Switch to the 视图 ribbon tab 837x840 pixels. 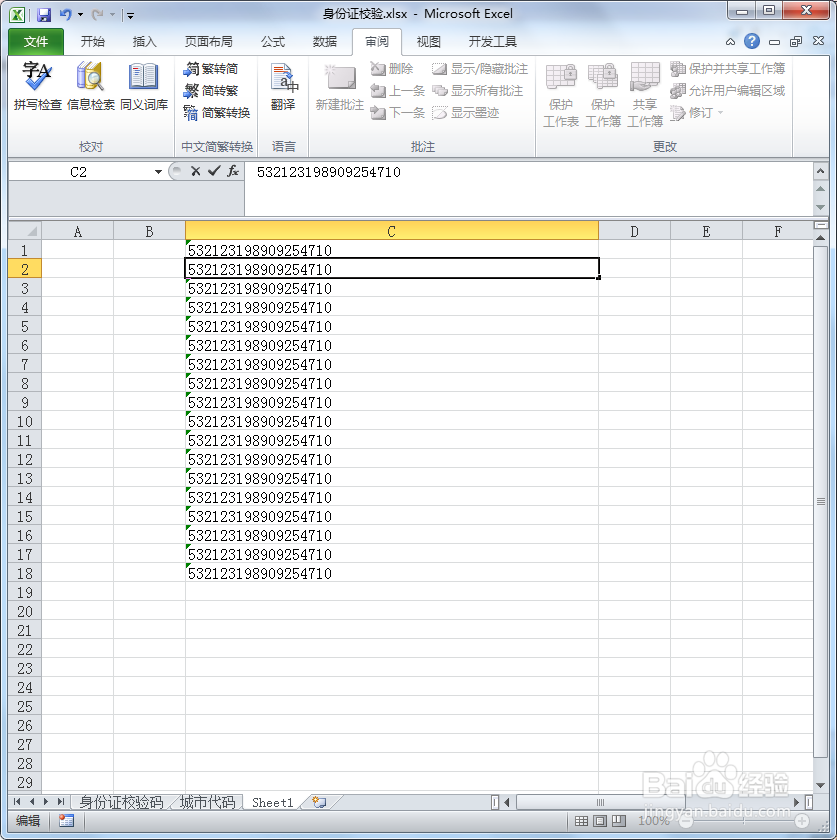[x=428, y=42]
